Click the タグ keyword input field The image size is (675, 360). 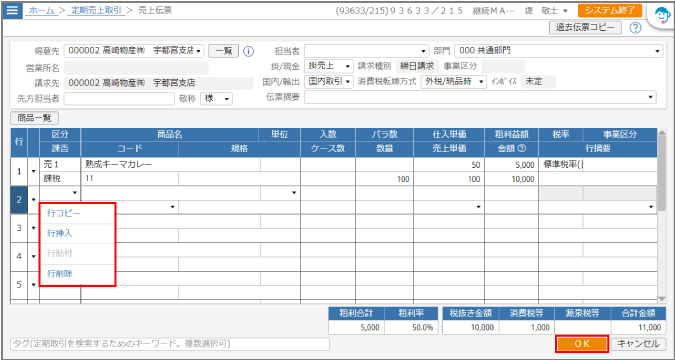coord(170,344)
